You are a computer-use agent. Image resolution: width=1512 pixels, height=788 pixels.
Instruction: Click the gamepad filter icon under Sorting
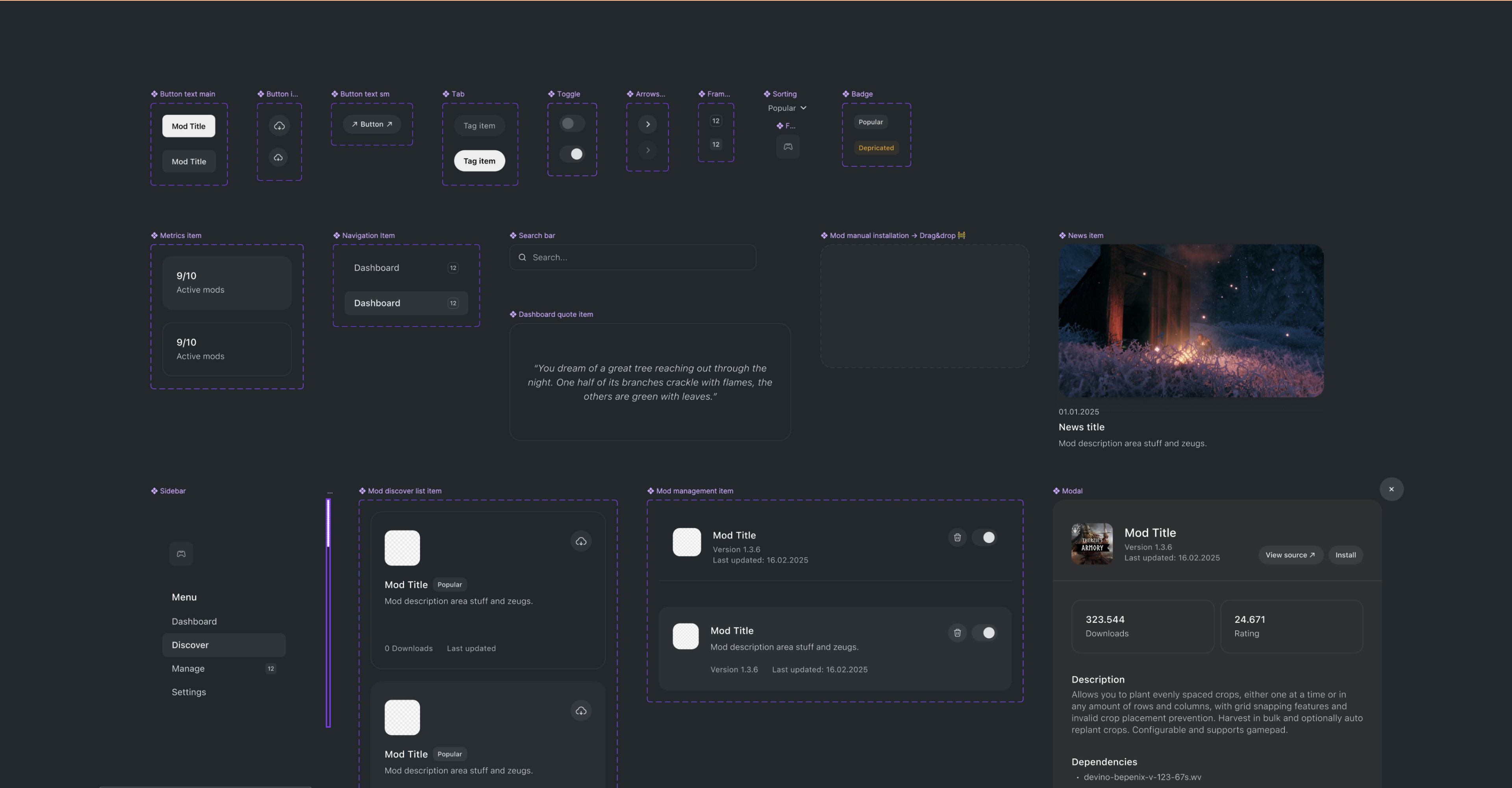(788, 147)
